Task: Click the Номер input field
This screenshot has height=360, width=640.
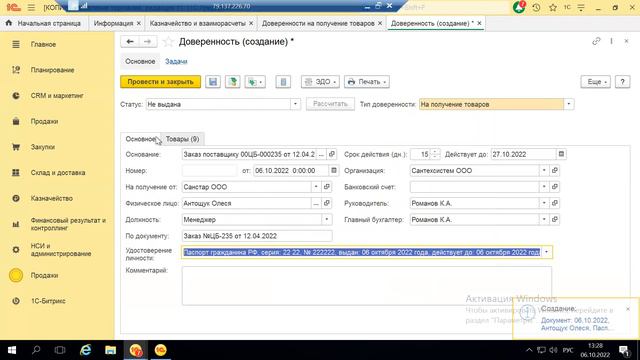Action: (x=209, y=171)
